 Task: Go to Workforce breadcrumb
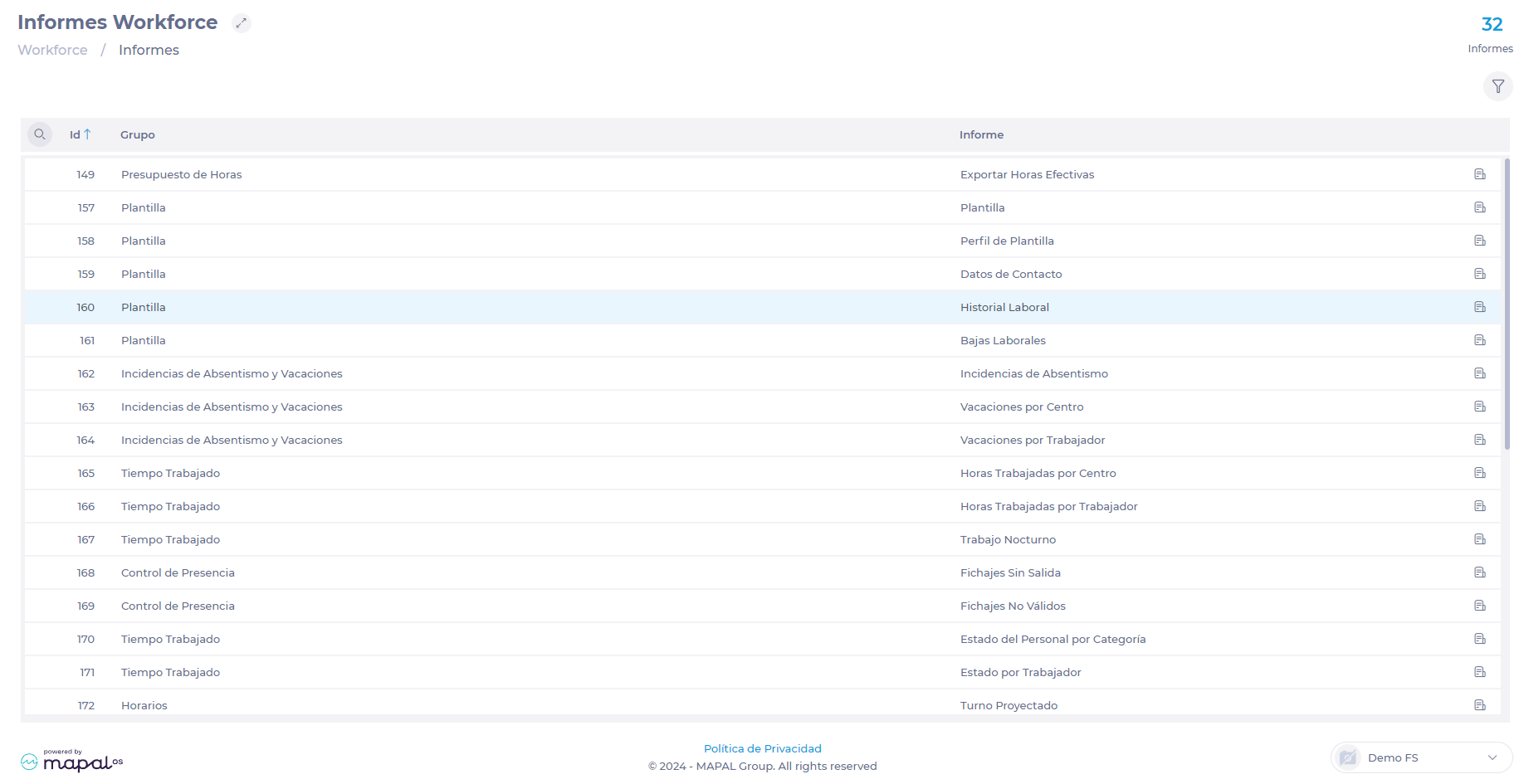pos(52,50)
